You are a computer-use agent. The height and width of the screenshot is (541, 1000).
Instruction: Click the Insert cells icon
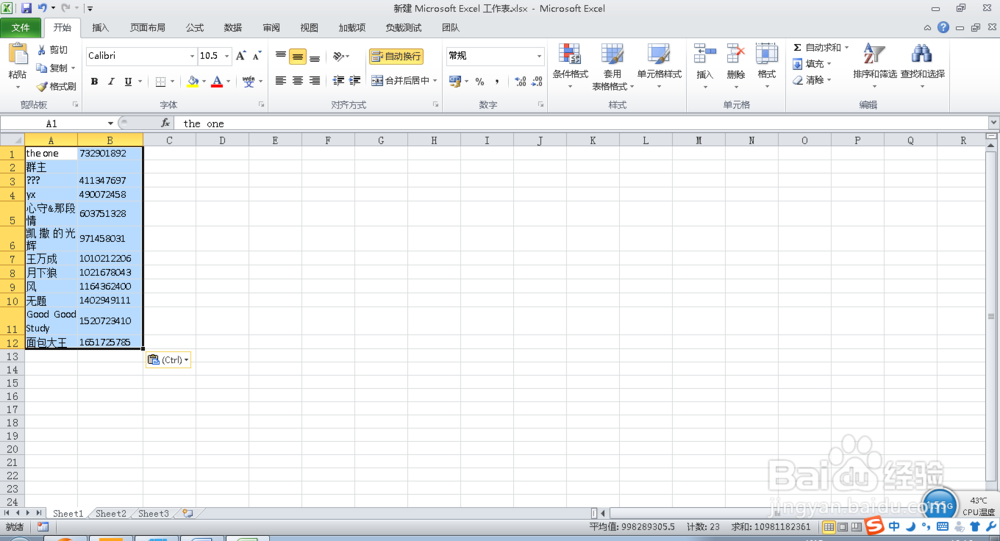(705, 54)
